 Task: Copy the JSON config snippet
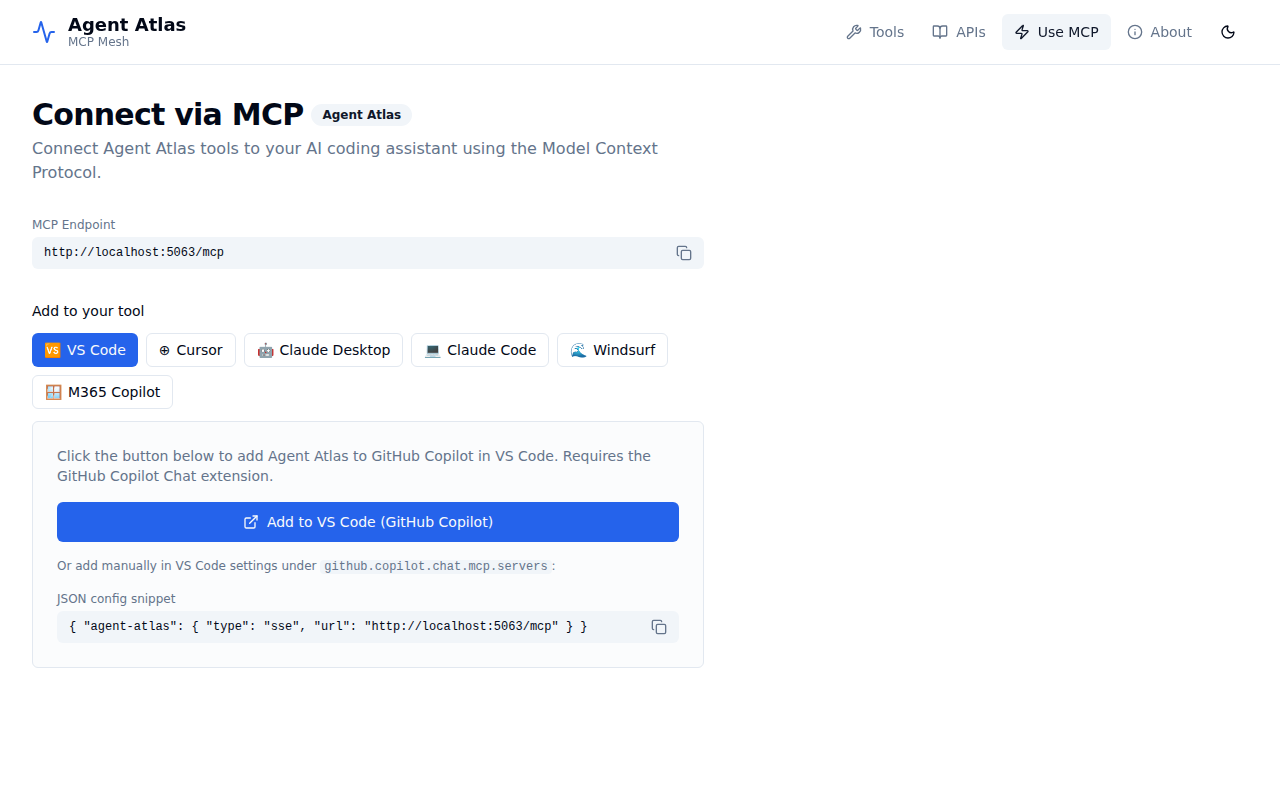[x=659, y=627]
